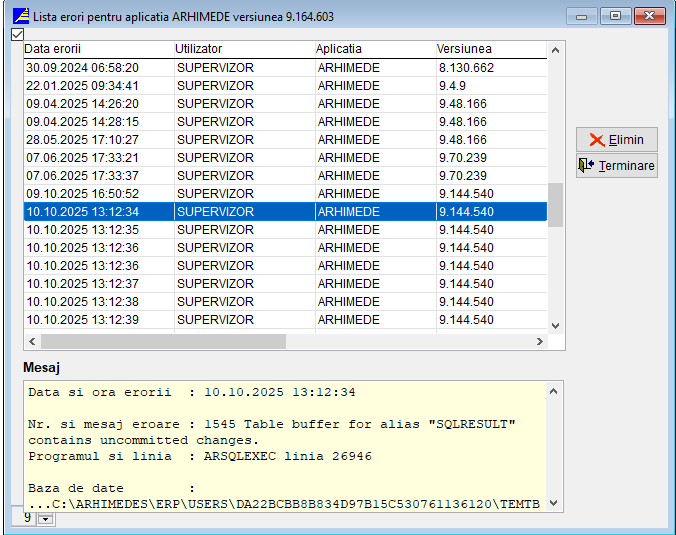Select error row 09.04.2025 14:26:20

(285, 104)
